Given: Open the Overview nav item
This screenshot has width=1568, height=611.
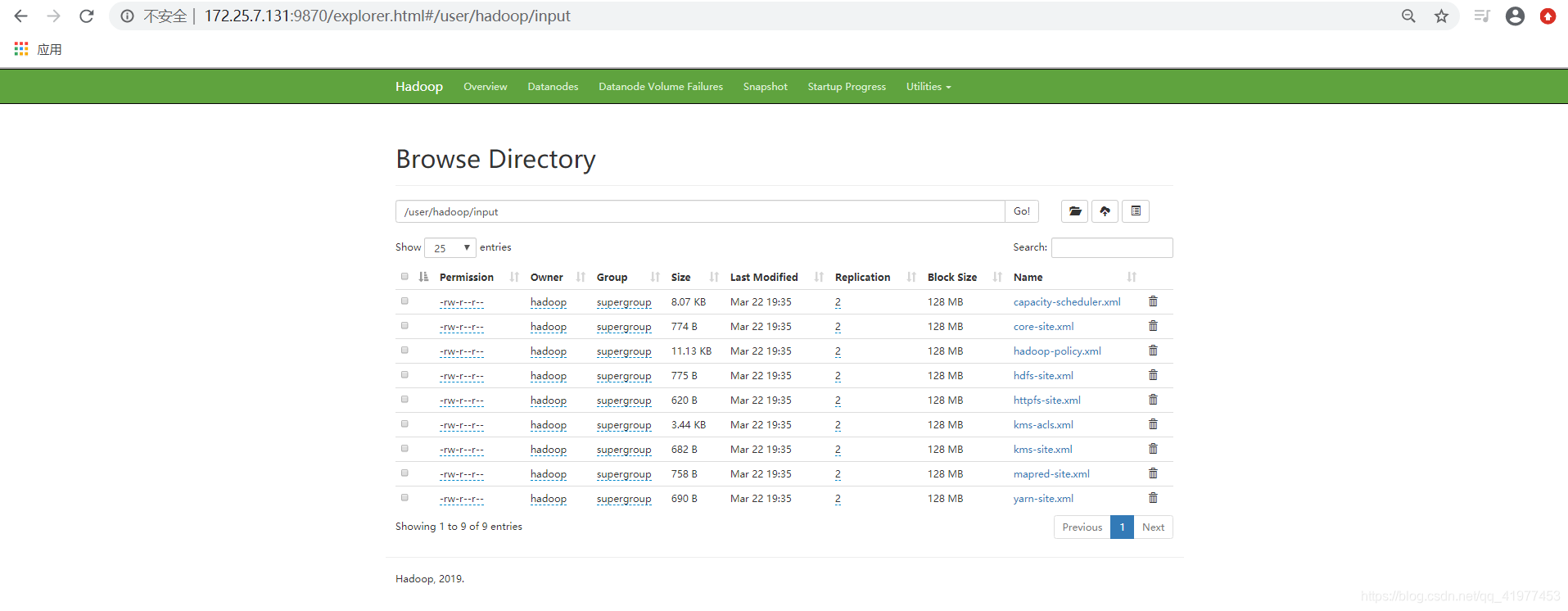Looking at the screenshot, I should point(486,87).
